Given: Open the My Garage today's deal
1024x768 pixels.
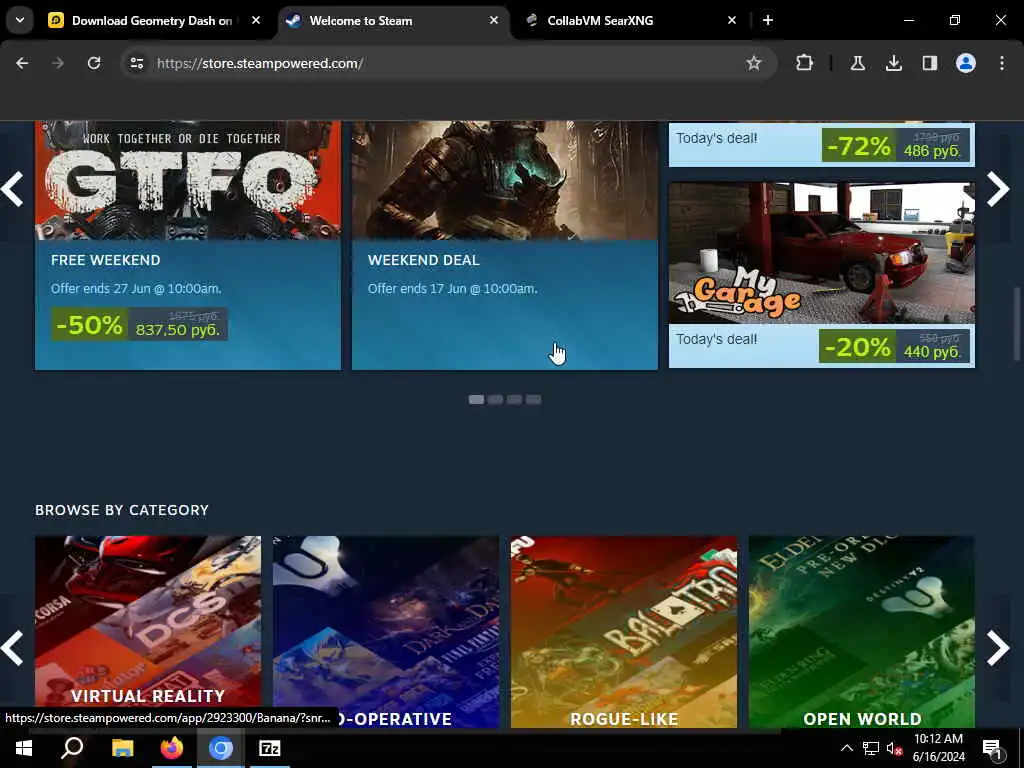Looking at the screenshot, I should click(822, 274).
